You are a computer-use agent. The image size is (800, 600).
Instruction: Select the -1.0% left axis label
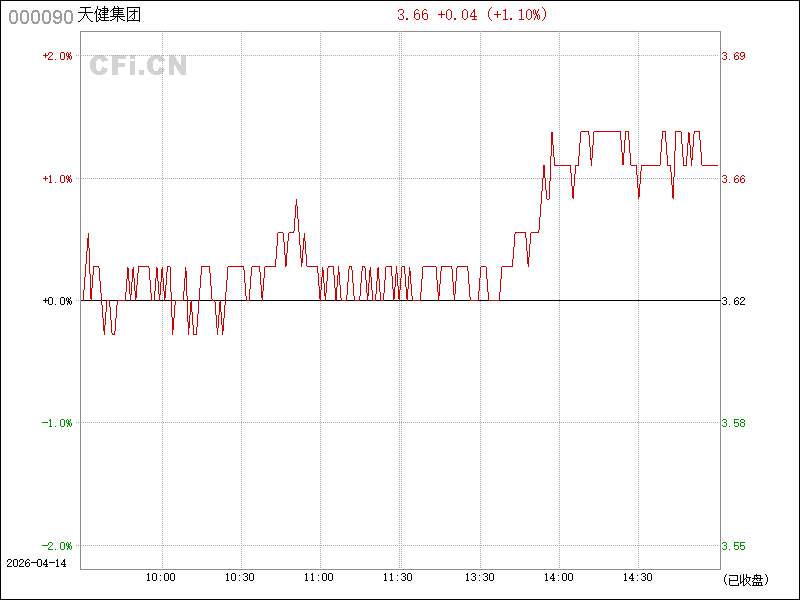57,423
